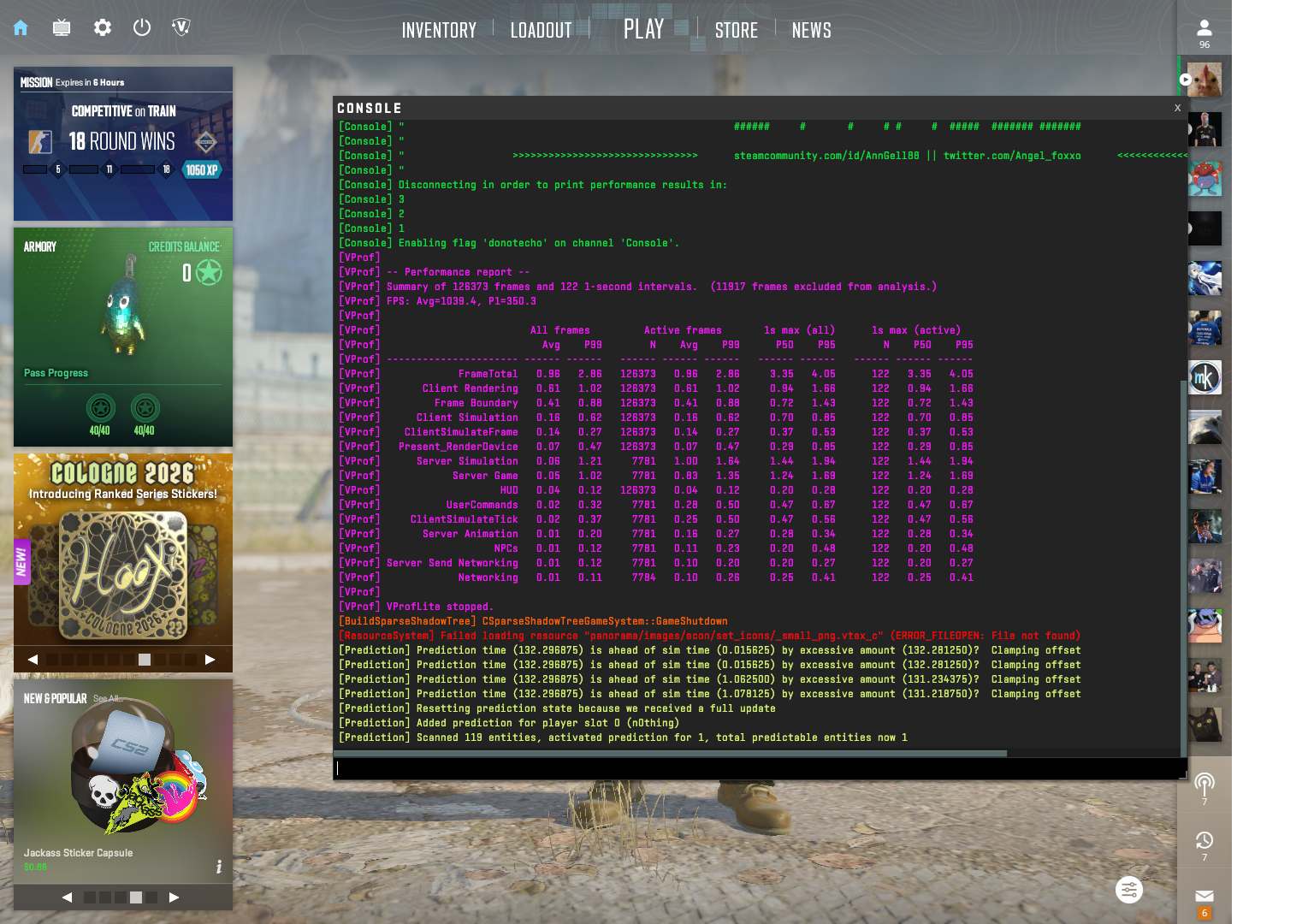Viewport: 1314px width, 924px height.
Task: Select highlighted store carousel page dot
Action: (x=136, y=897)
